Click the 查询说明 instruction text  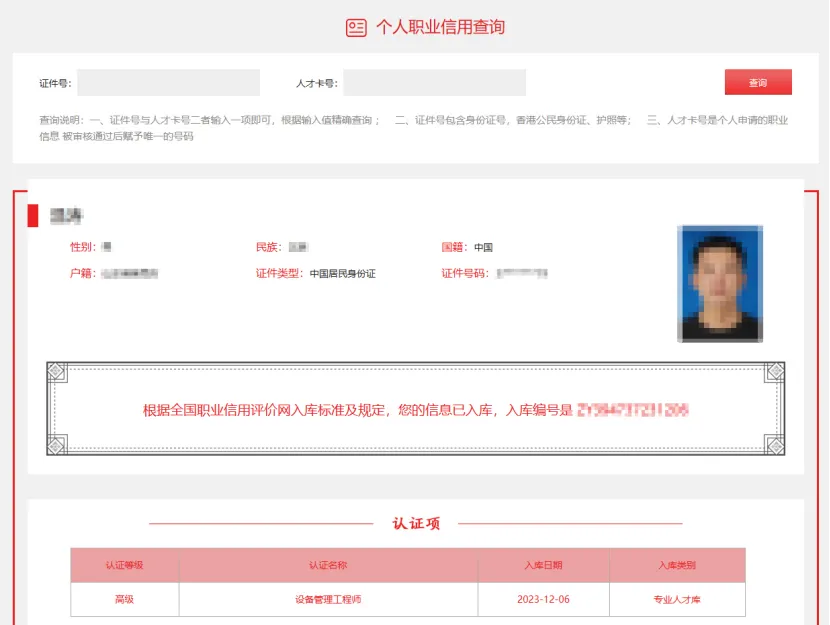click(x=414, y=128)
